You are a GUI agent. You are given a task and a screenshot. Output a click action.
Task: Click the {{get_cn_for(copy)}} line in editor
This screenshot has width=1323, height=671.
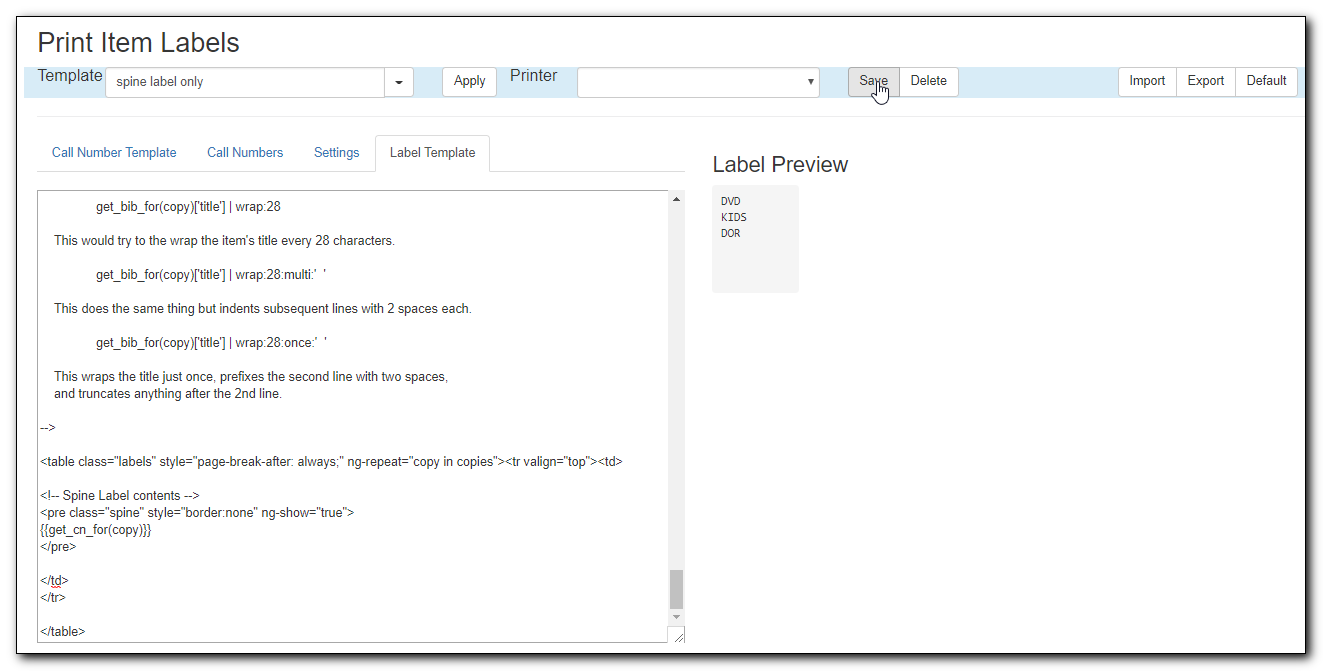96,530
